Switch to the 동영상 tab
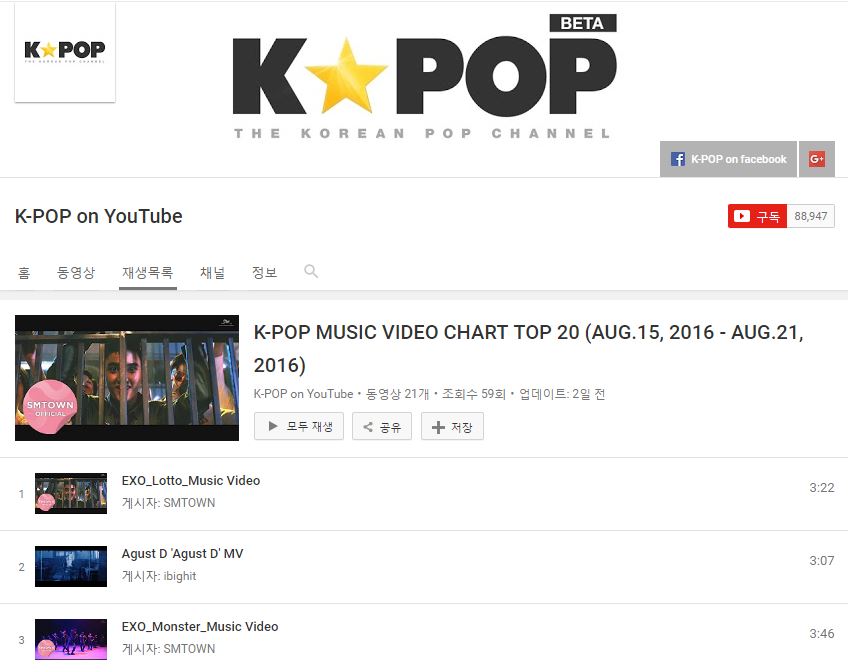Image resolution: width=848 pixels, height=672 pixels. (x=76, y=272)
